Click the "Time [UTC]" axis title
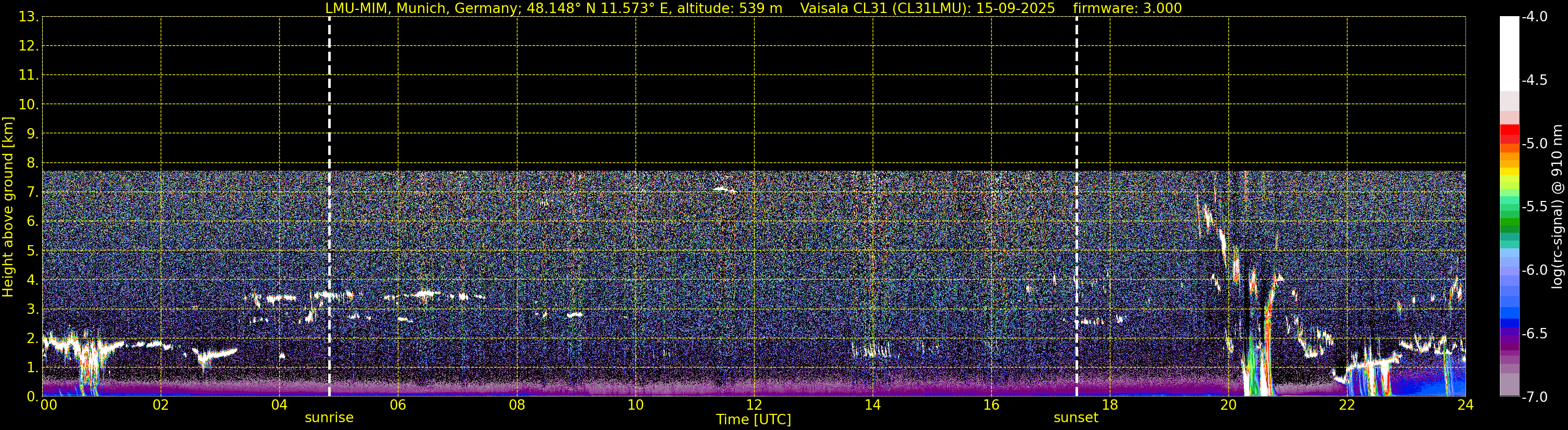The width and height of the screenshot is (1568, 430). coord(754,420)
